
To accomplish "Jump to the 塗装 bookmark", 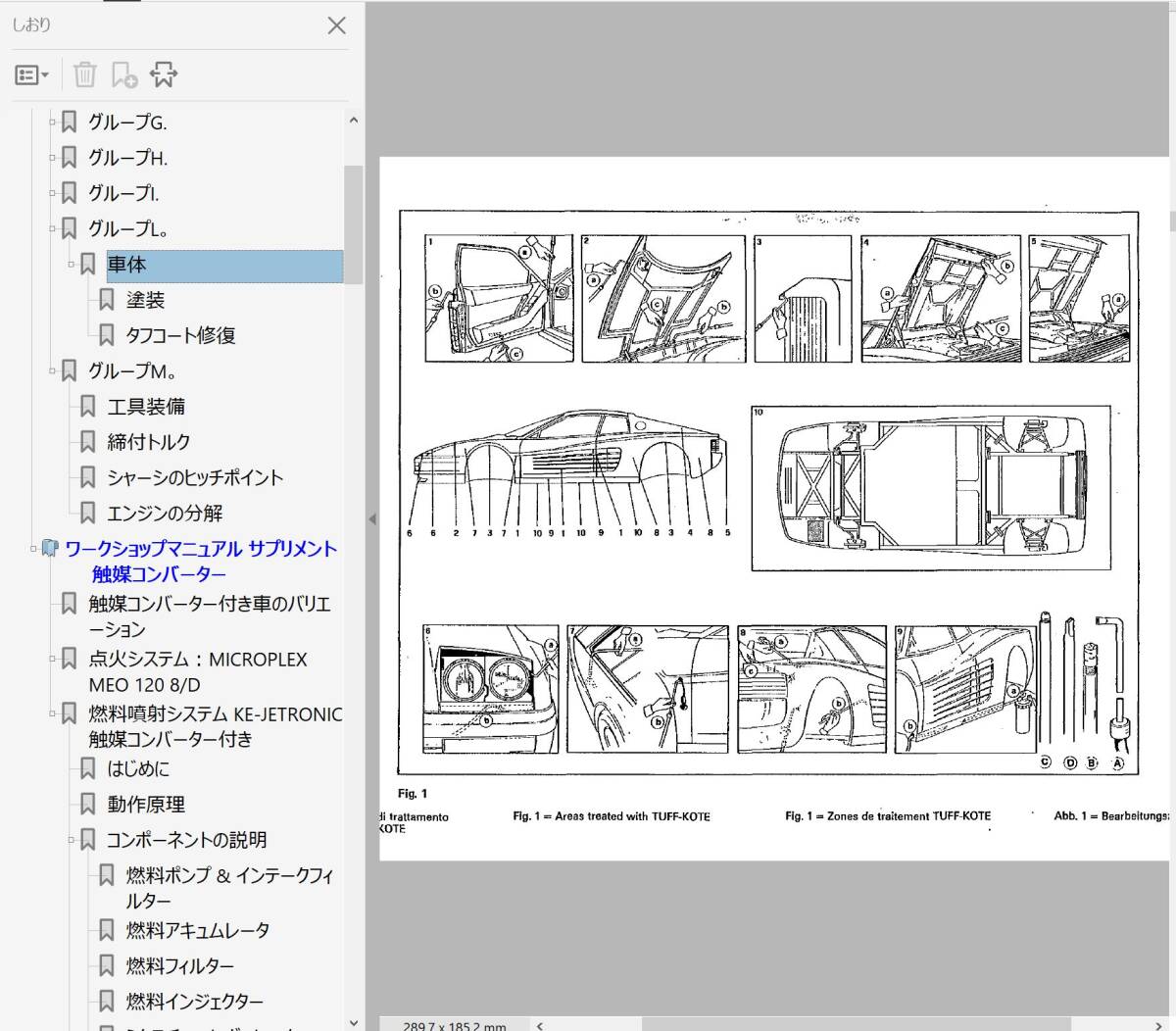I will pyautogui.click(x=145, y=300).
